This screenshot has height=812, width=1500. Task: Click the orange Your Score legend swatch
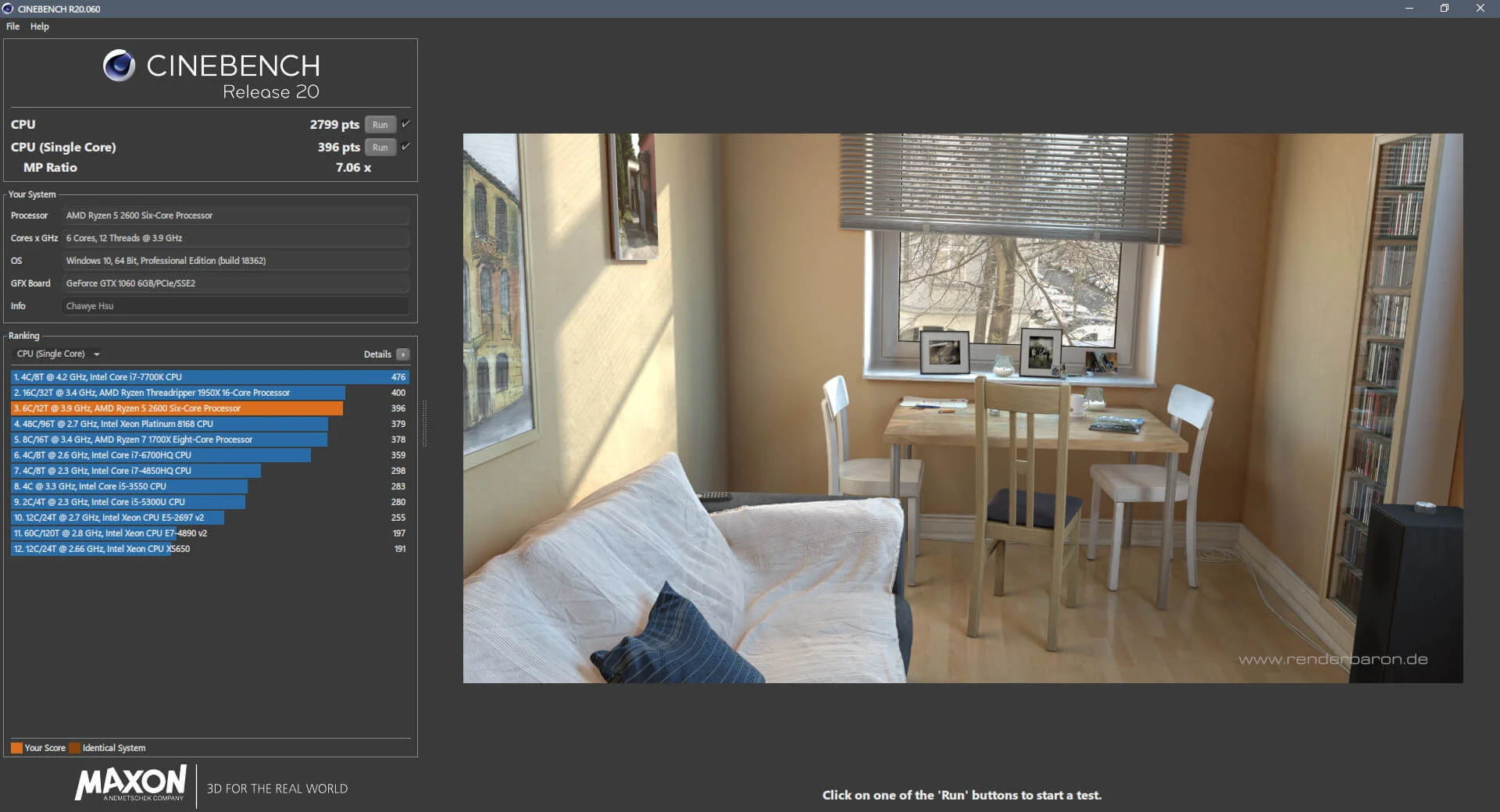pyautogui.click(x=16, y=747)
